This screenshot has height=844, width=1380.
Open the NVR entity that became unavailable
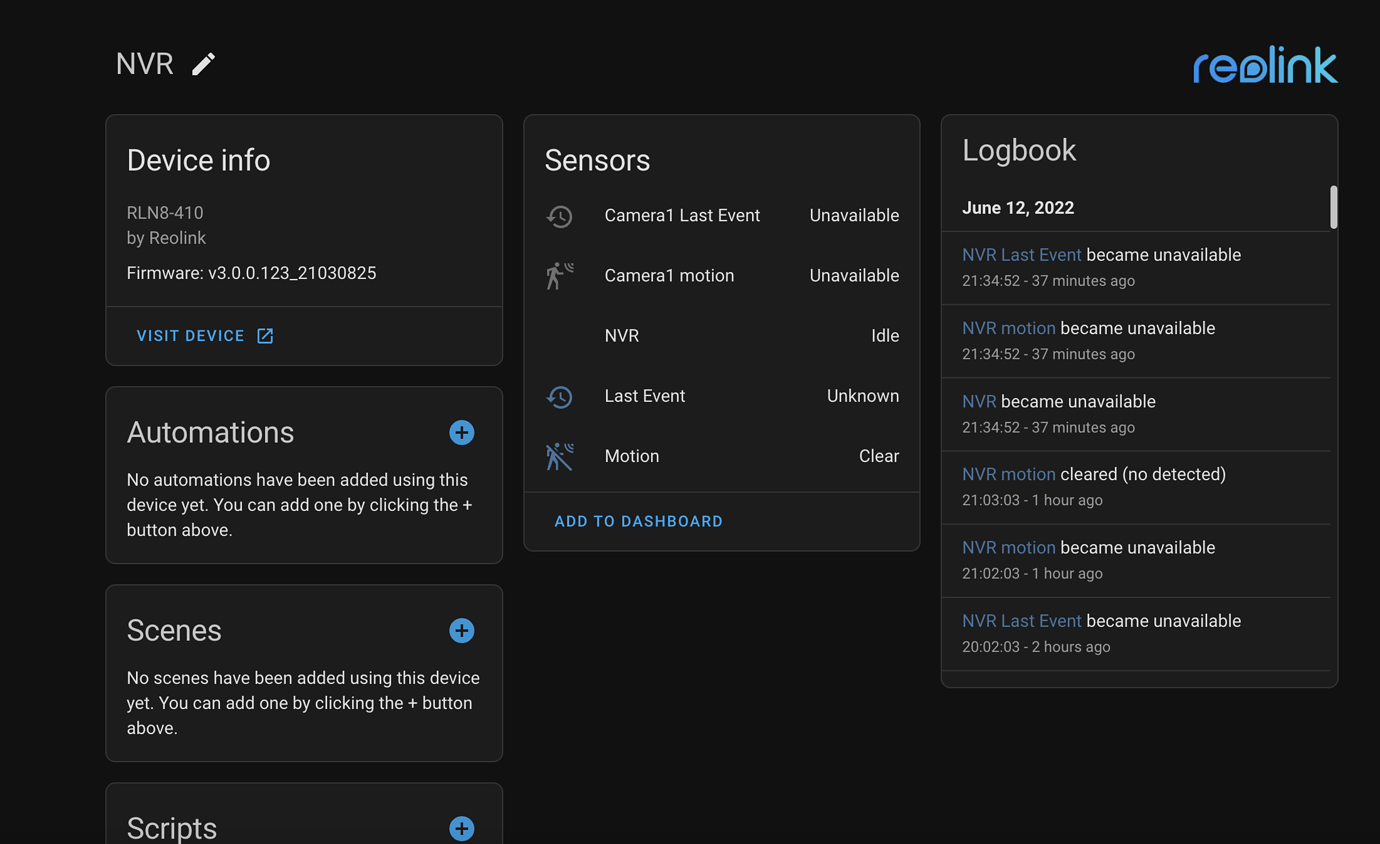pyautogui.click(x=976, y=401)
